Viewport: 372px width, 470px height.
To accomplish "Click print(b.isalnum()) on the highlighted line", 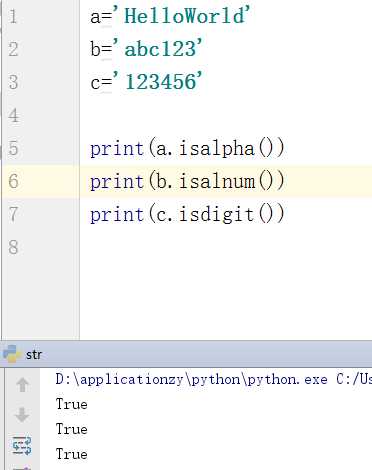I will point(187,182).
